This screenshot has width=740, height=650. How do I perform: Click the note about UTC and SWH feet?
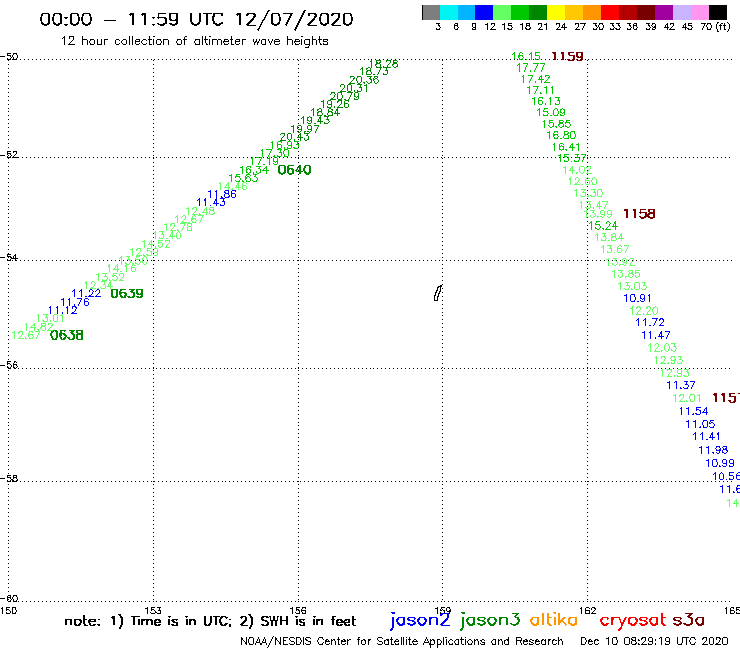[210, 621]
